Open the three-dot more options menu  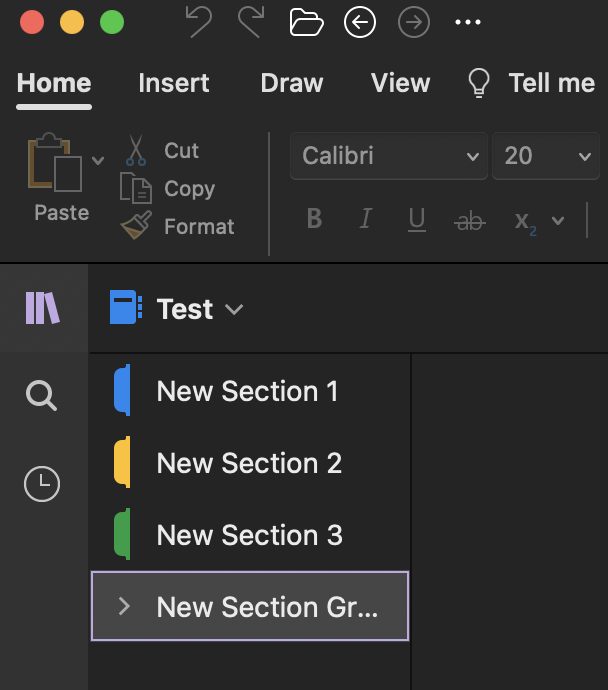[468, 22]
